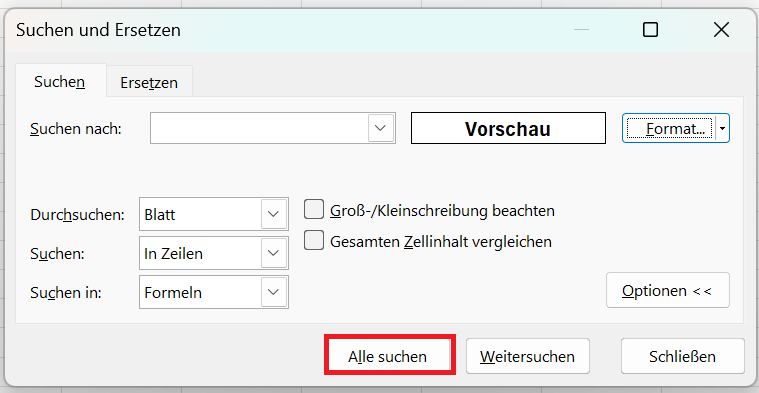Switch to the Ersetzen tab

coord(149,82)
